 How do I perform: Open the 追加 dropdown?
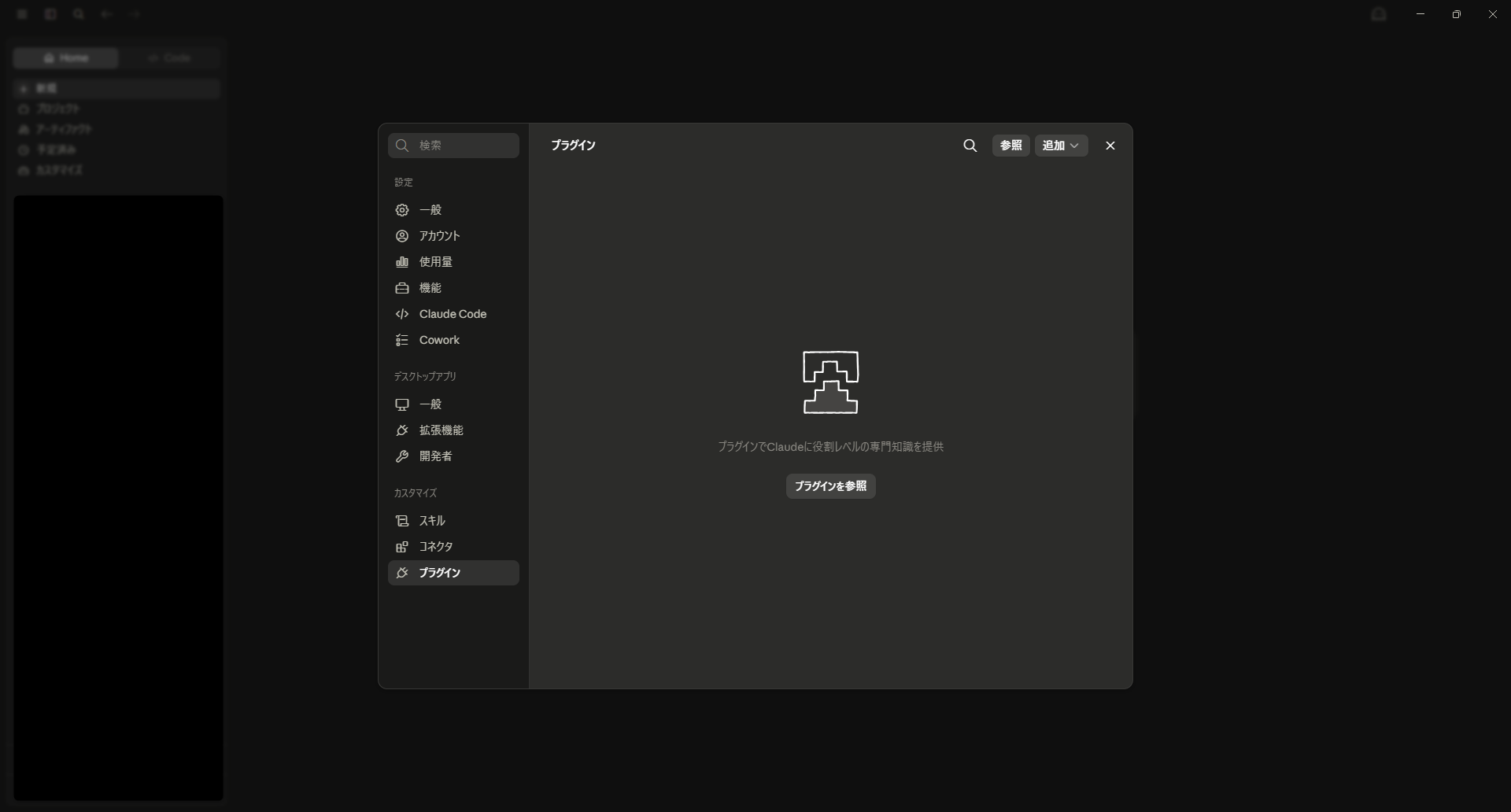point(1061,146)
